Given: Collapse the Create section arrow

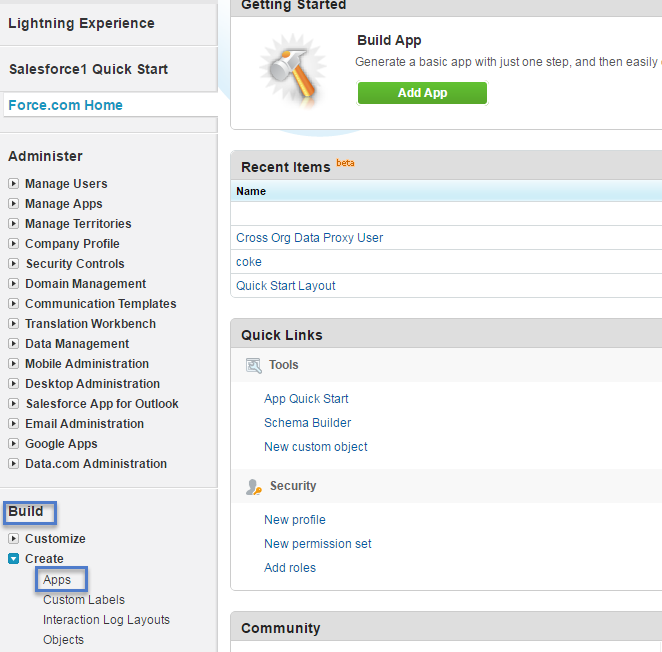Looking at the screenshot, I should coord(14,559).
